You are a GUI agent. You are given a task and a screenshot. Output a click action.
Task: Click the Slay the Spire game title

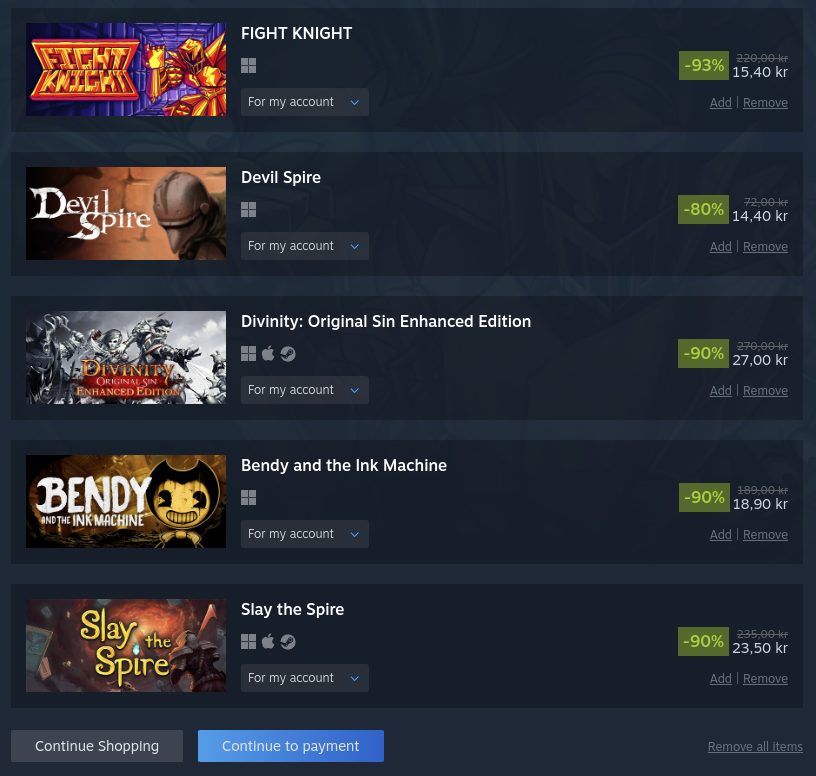292,609
